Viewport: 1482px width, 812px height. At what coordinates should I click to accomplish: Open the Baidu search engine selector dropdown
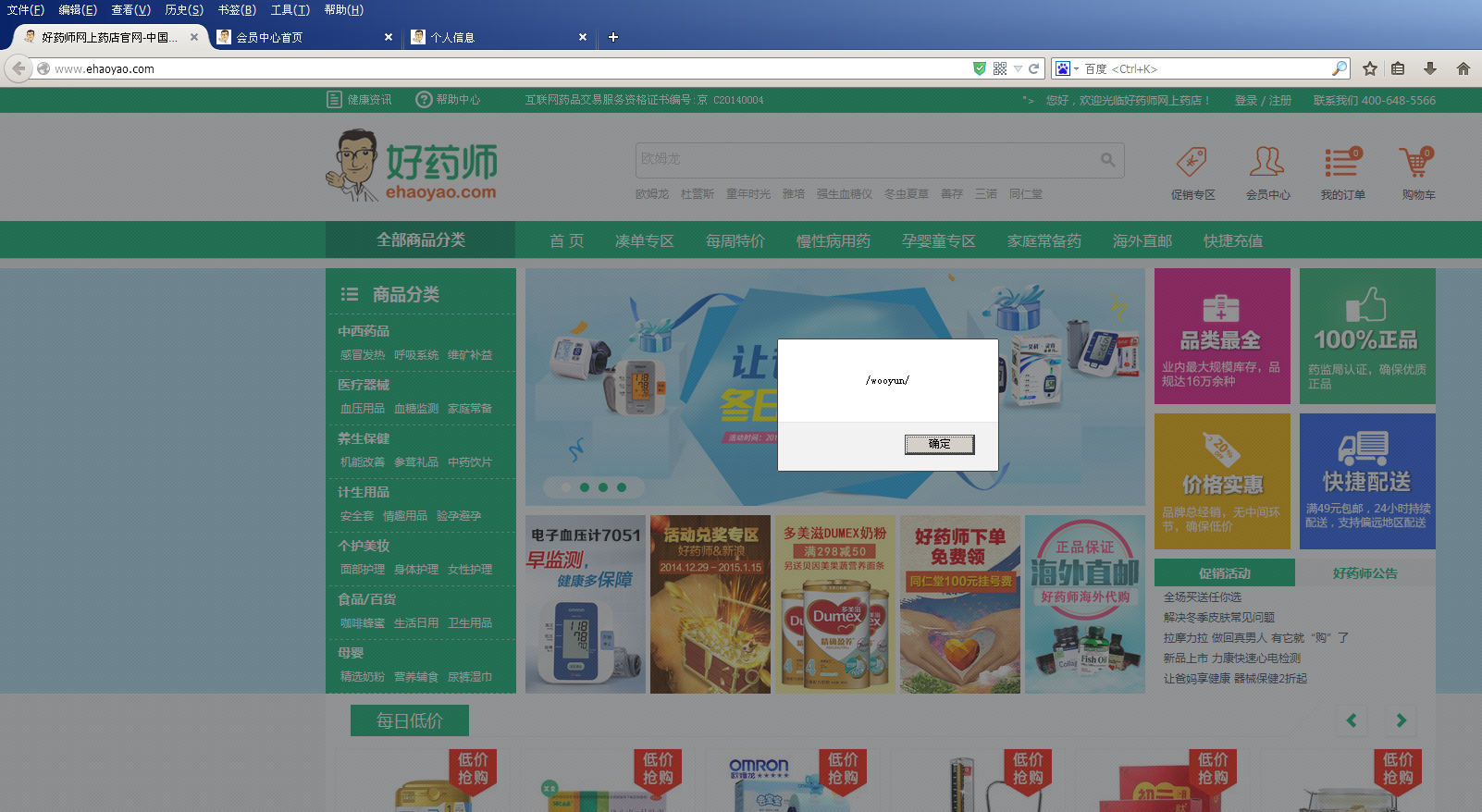tap(1068, 68)
